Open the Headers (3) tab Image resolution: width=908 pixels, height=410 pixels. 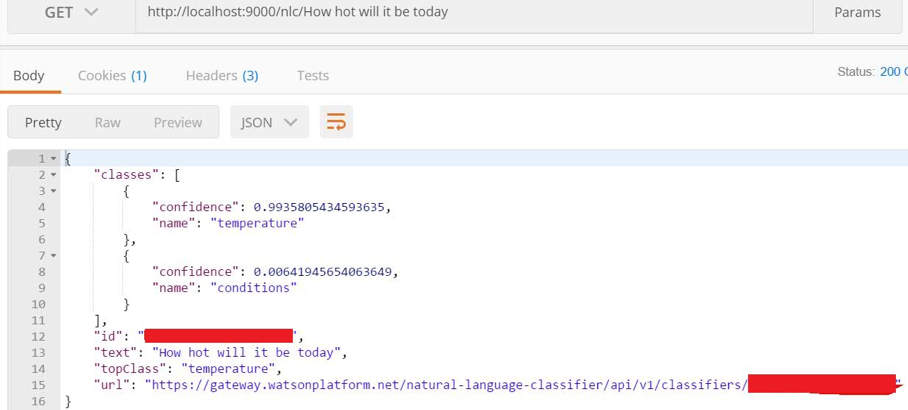click(222, 75)
